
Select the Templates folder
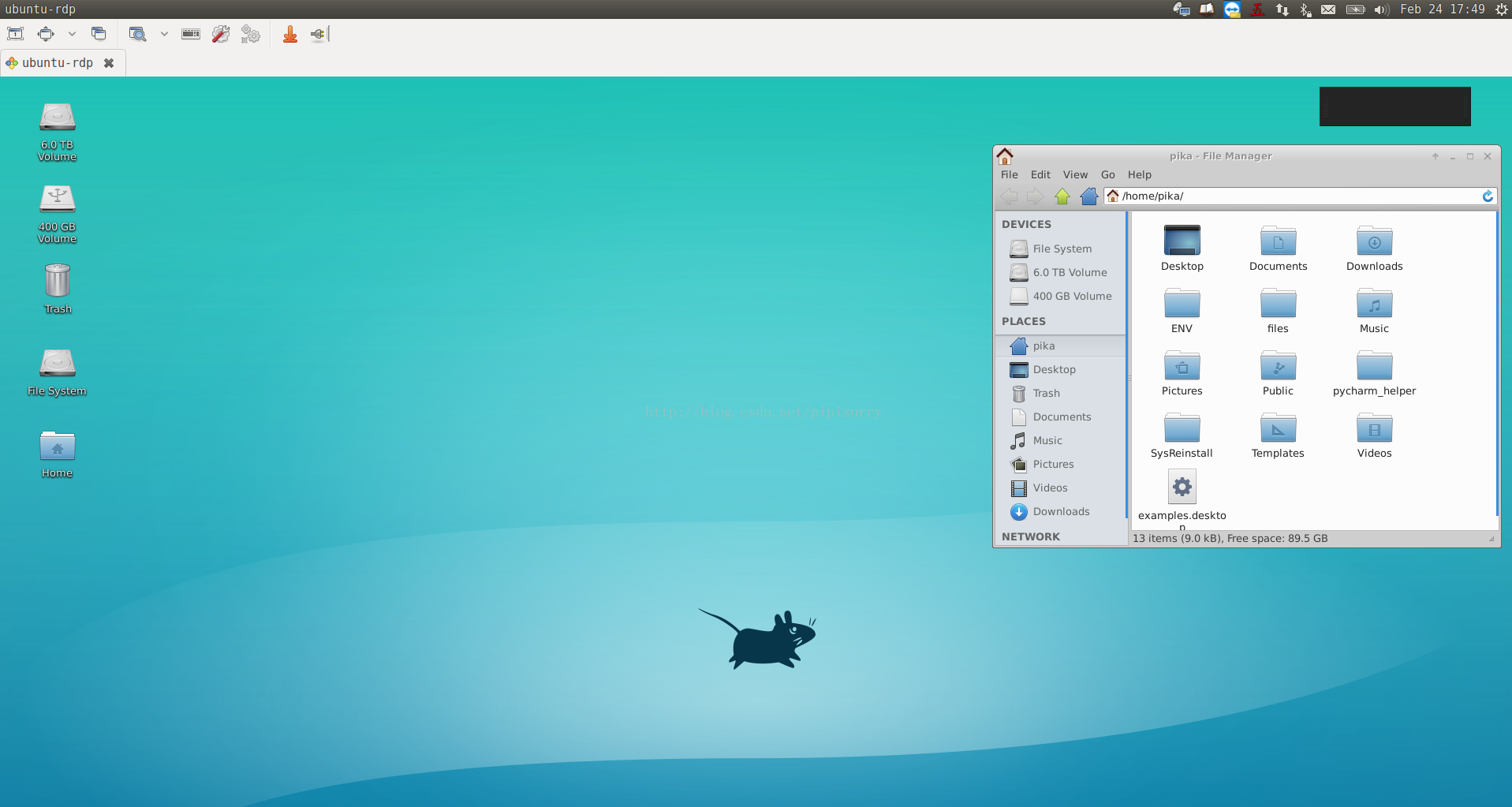(x=1279, y=435)
